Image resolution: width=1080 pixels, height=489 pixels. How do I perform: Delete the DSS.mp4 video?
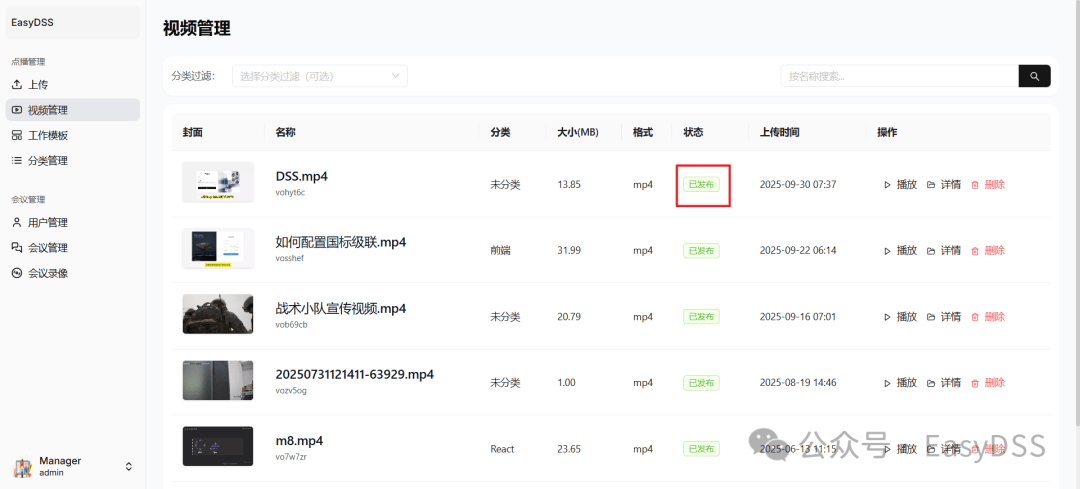988,184
